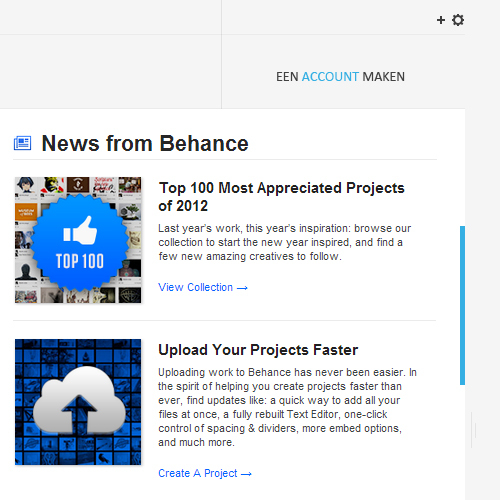Click the cloud upload icon on the blue image
500x500 pixels.
[79, 400]
